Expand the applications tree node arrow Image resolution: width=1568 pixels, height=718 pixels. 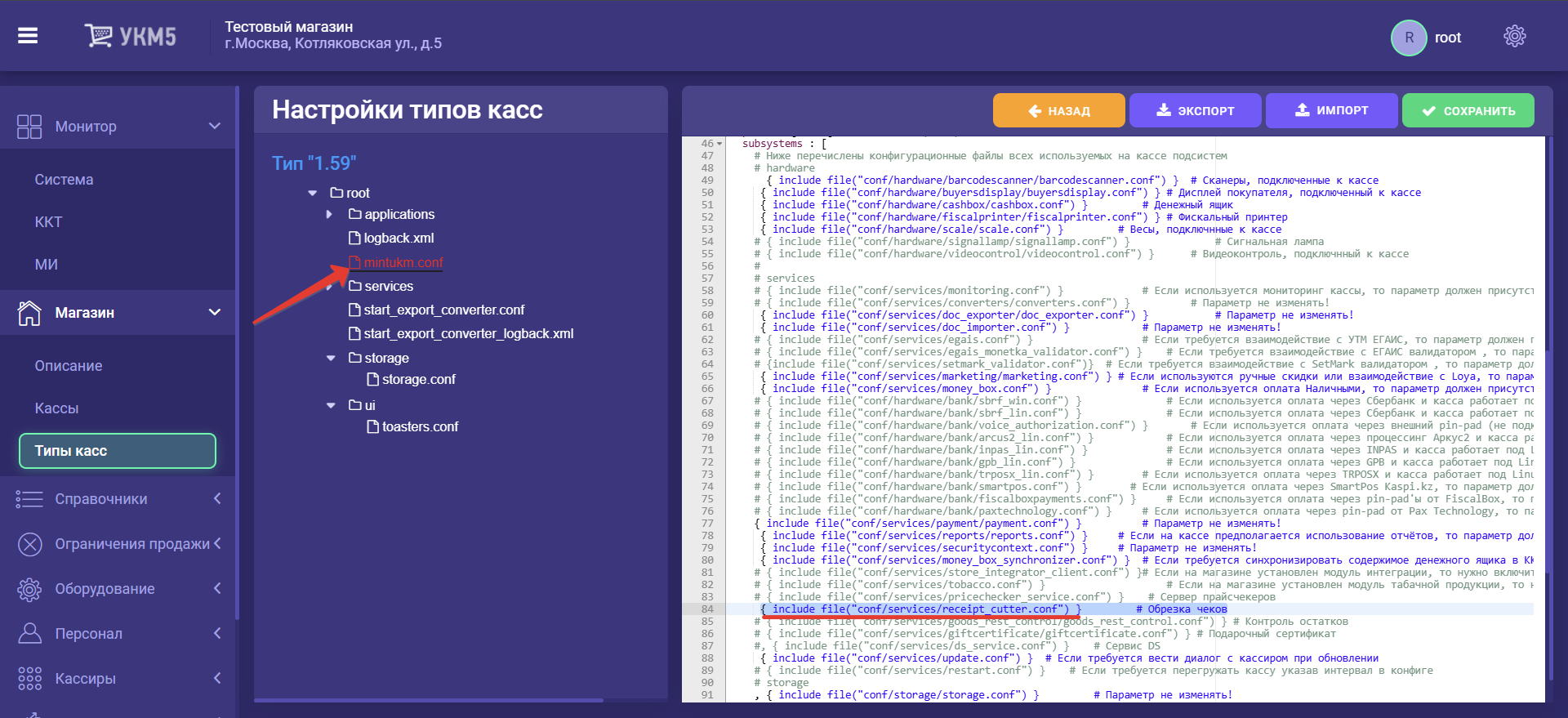point(329,214)
